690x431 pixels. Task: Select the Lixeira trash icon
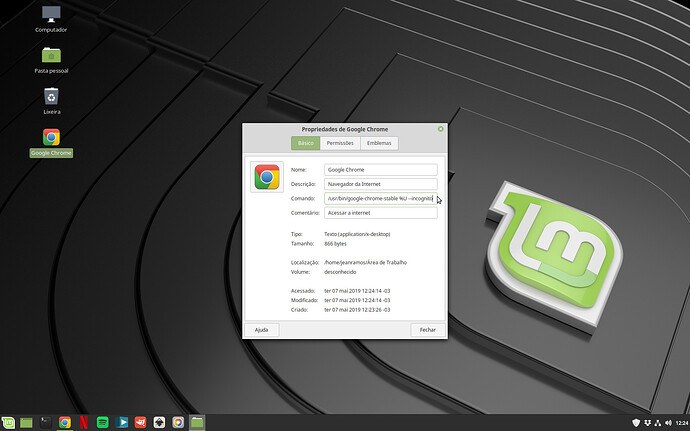coord(51,101)
